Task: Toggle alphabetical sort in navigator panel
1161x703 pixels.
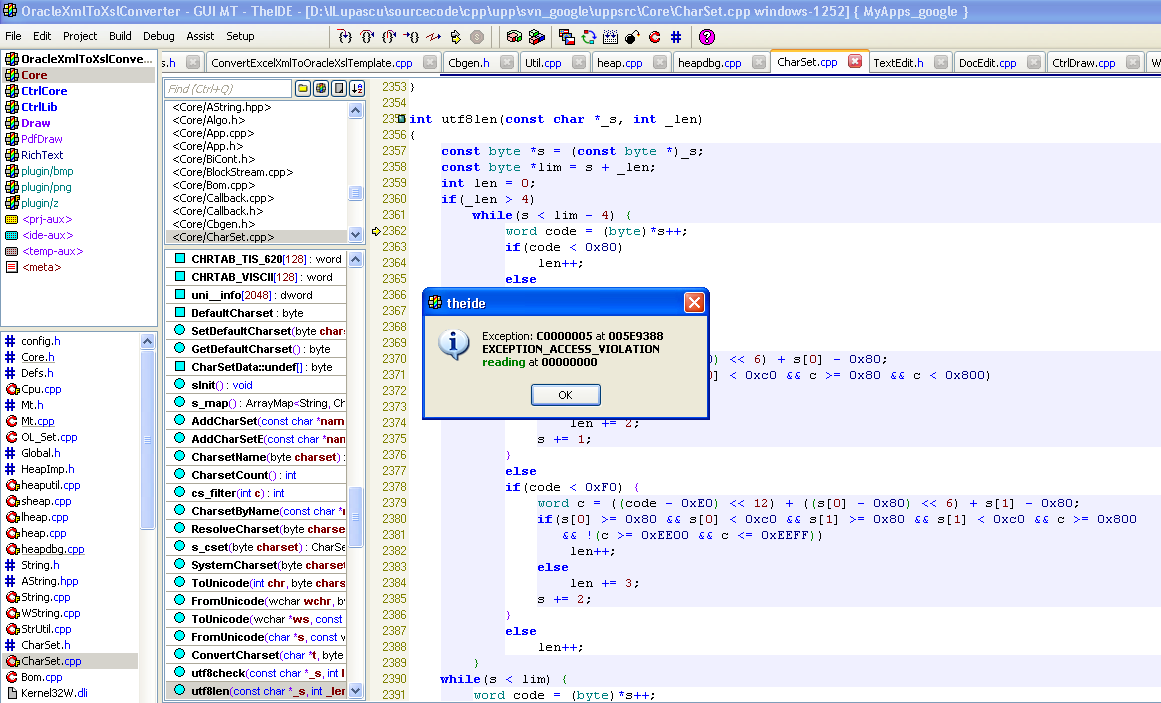Action: pos(357,89)
